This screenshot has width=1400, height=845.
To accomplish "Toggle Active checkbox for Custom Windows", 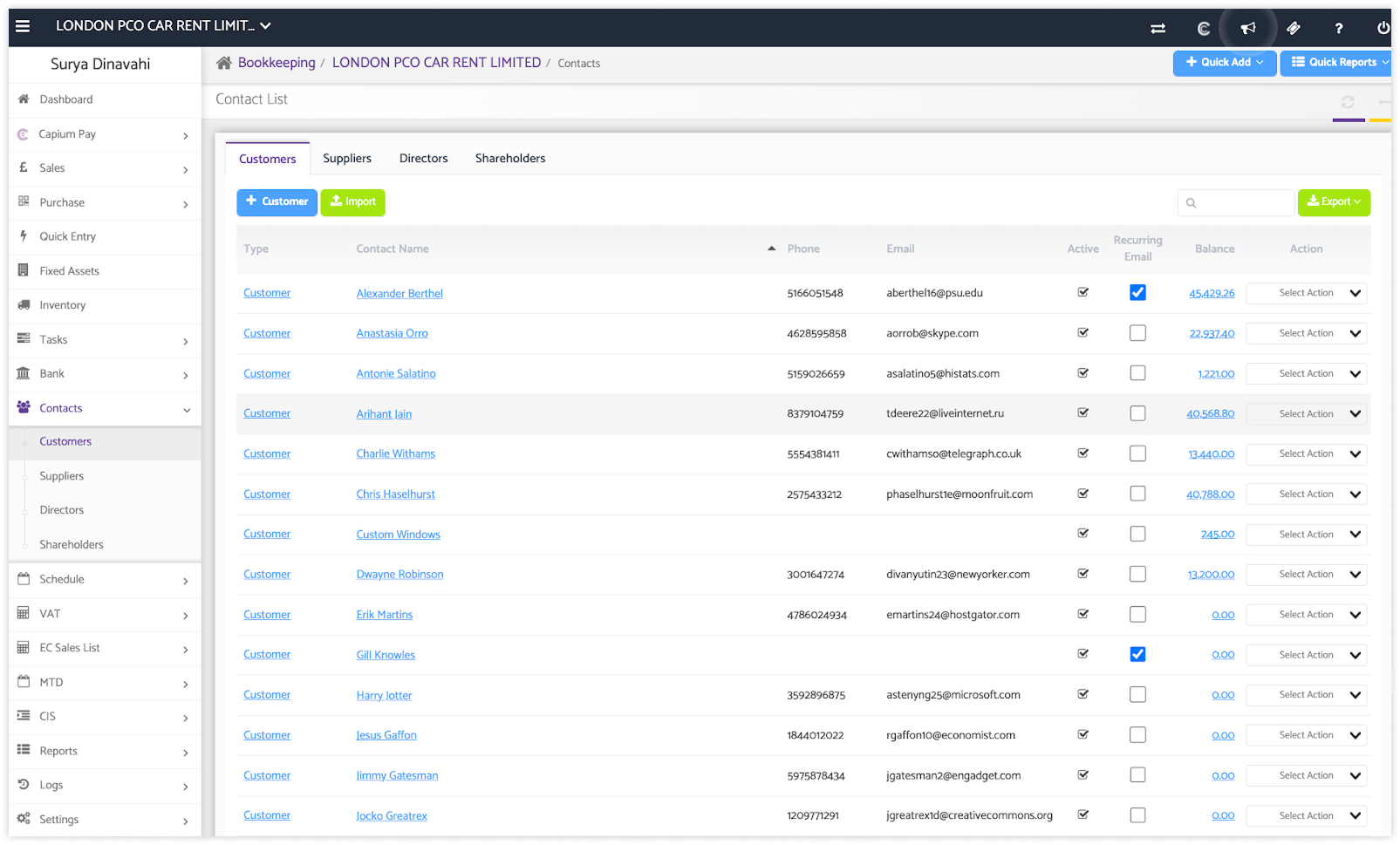I will point(1082,534).
